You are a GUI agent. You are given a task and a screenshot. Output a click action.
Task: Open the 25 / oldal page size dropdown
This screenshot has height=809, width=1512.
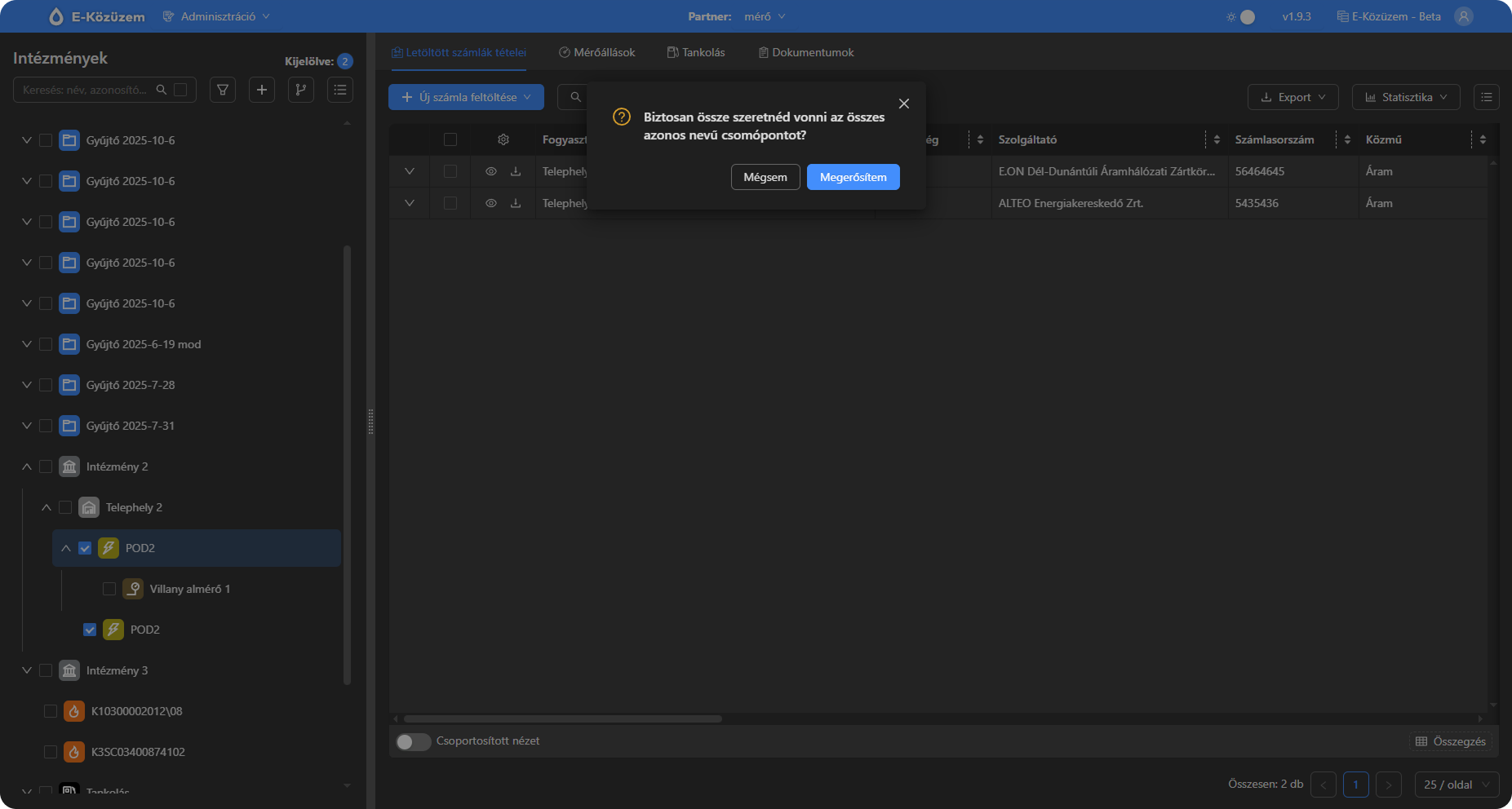click(x=1457, y=785)
